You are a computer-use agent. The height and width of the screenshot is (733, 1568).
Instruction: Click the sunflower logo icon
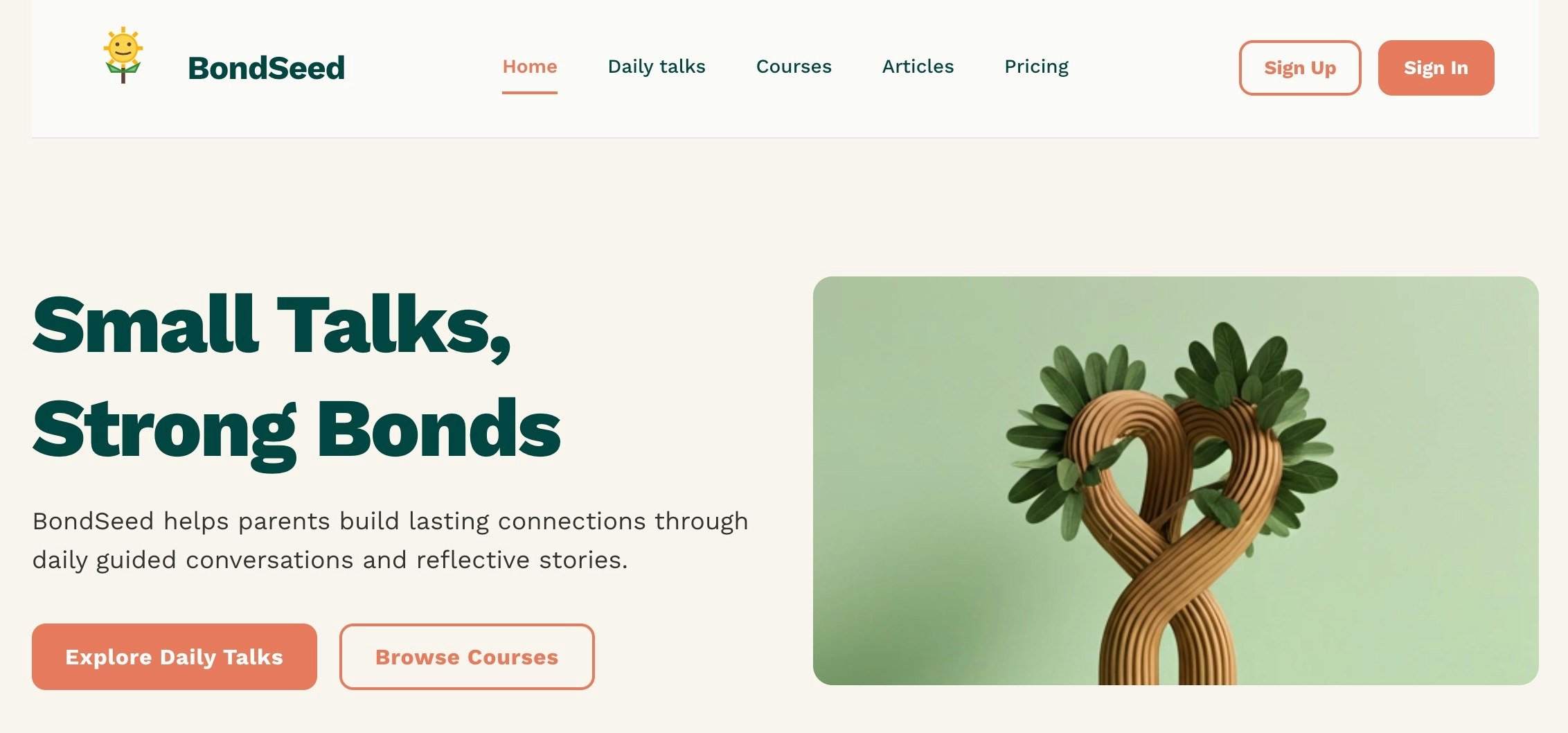(x=123, y=55)
